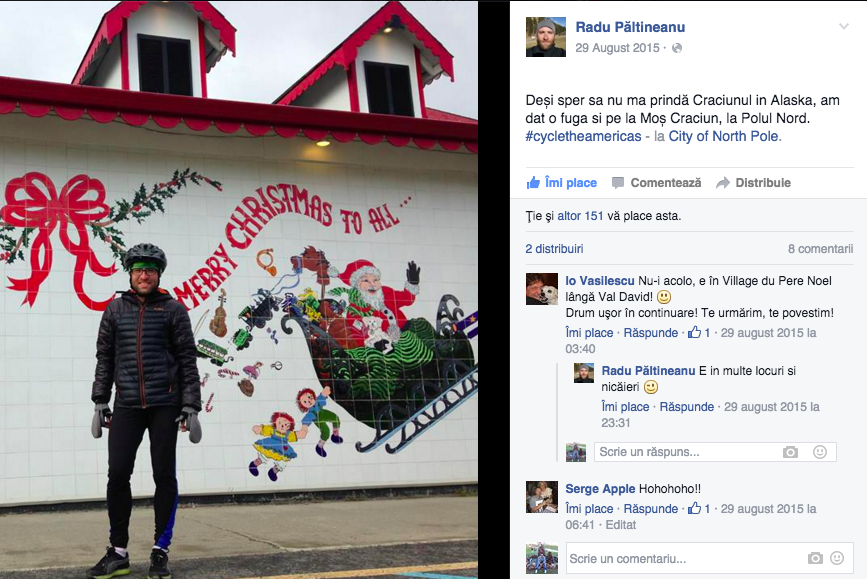867x579 pixels.
Task: Click the globe public privacy icon near the date
Action: coord(677,48)
